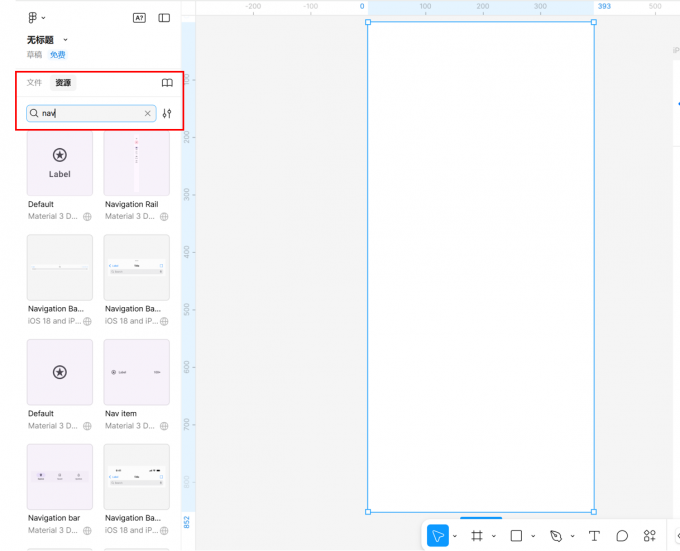
Task: Select the Navigation Rail component thumbnail
Action: 137,163
